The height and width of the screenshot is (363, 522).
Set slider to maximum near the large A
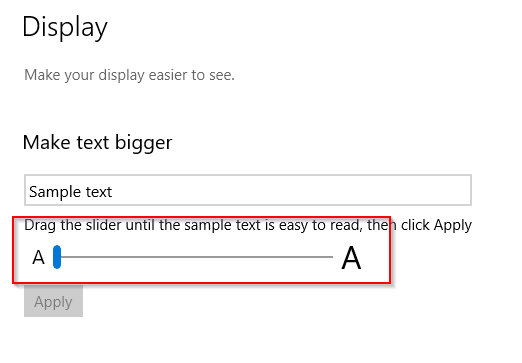point(331,257)
